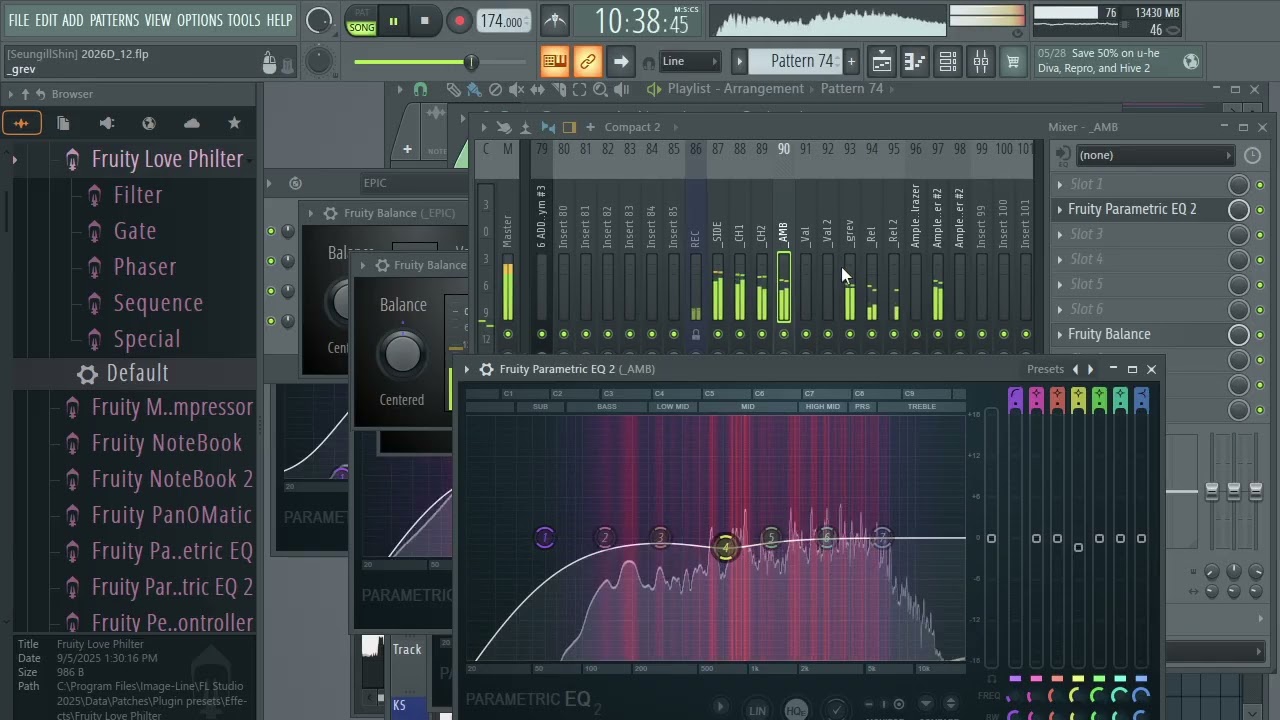Viewport: 1280px width, 720px height.
Task: Click the u-he sale news banner
Action: [1118, 61]
